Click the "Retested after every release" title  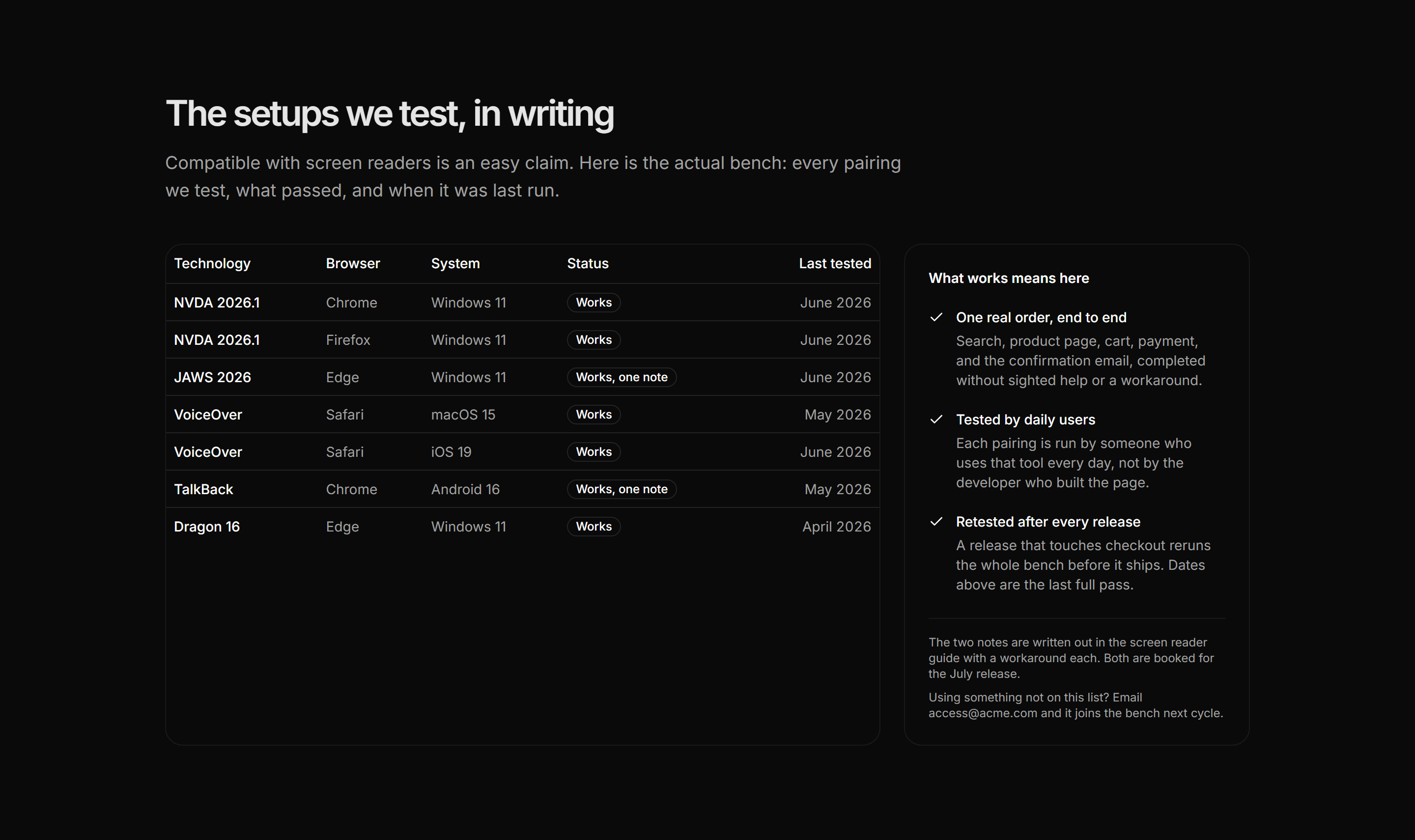[1048, 521]
